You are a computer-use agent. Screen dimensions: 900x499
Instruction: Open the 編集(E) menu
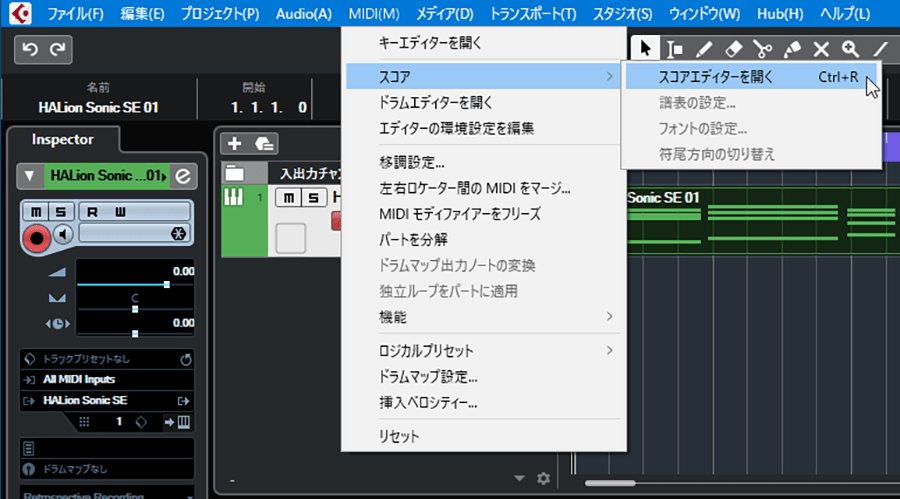[142, 14]
